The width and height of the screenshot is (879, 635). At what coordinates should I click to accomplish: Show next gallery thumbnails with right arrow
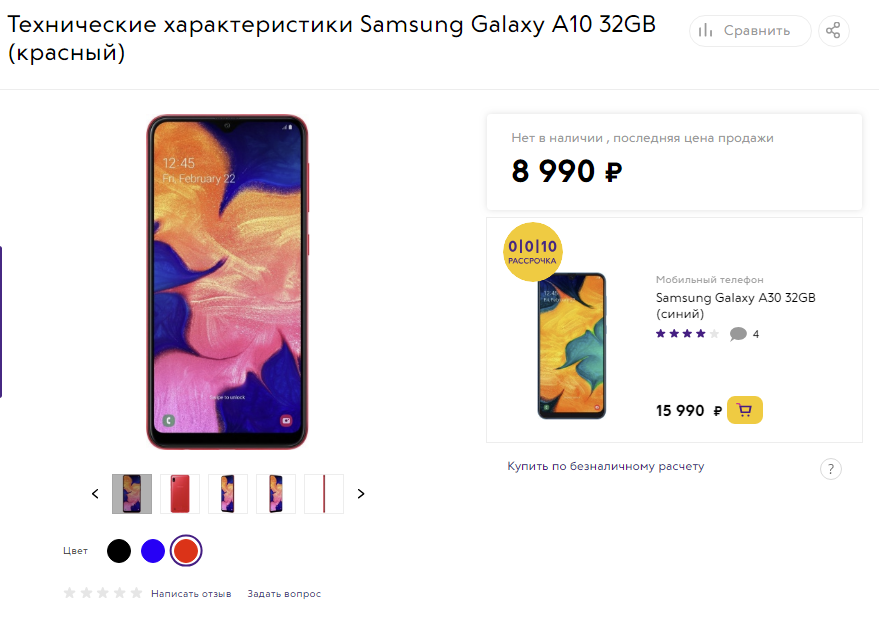click(361, 494)
